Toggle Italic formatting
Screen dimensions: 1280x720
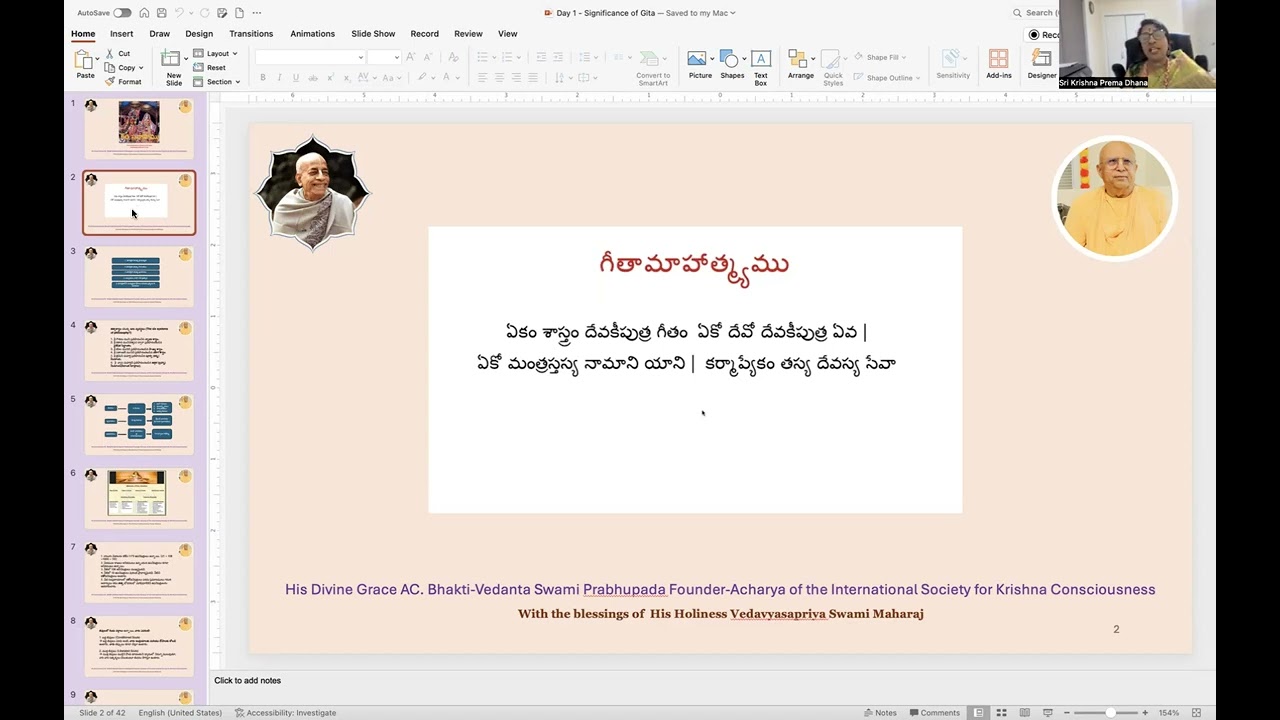[x=279, y=77]
